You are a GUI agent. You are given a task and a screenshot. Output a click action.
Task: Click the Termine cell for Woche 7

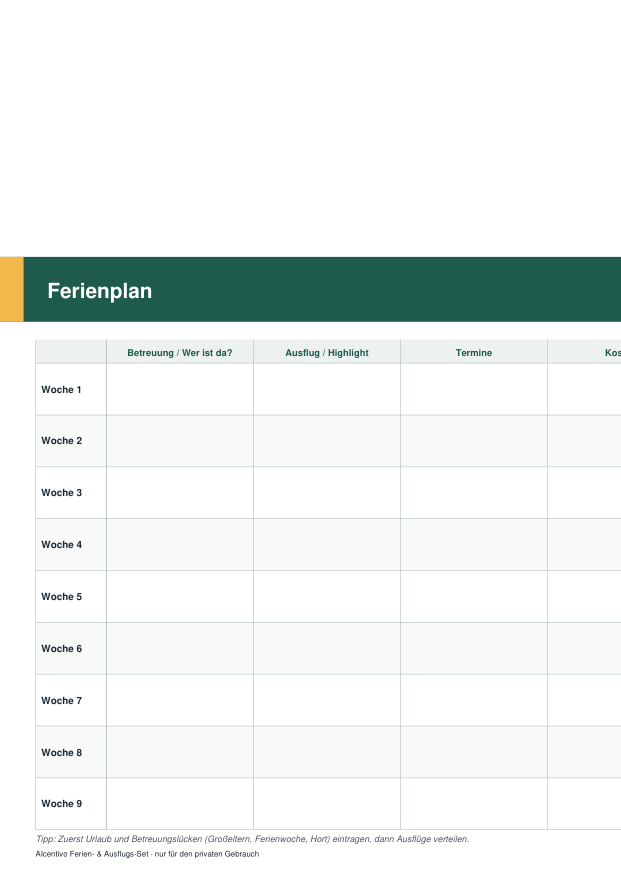click(x=474, y=700)
